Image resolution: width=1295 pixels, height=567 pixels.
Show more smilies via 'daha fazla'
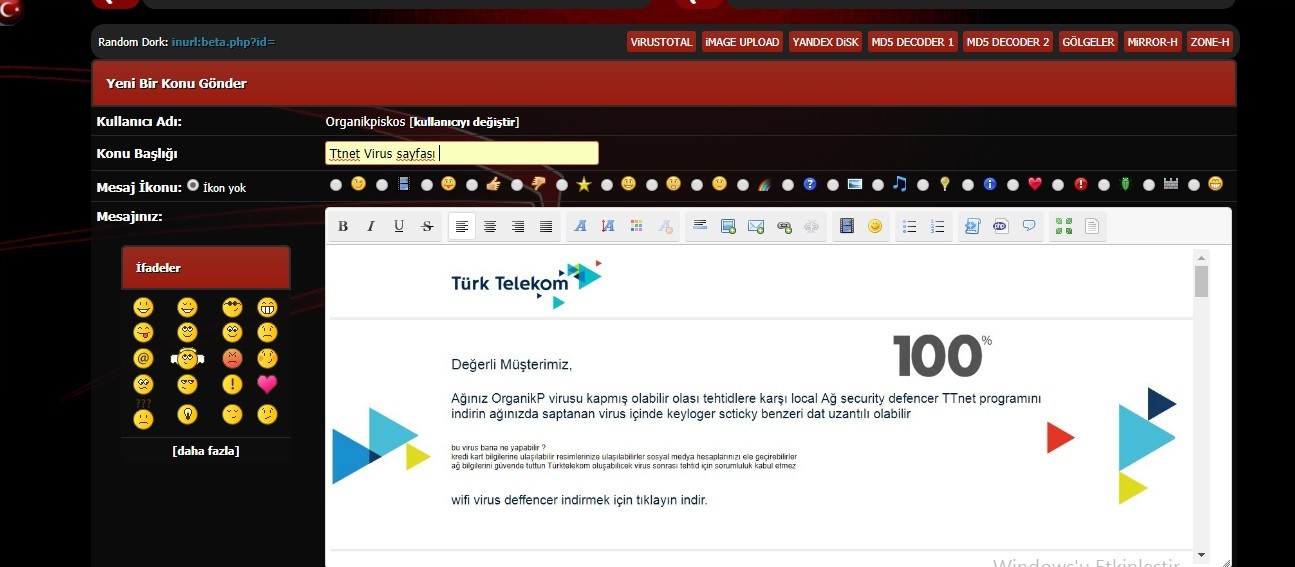206,451
